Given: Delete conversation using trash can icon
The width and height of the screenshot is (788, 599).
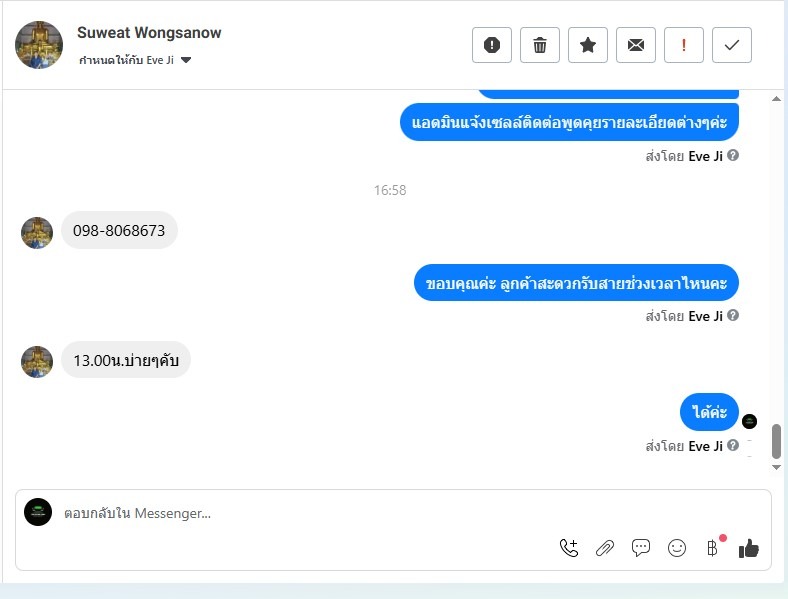Looking at the screenshot, I should [x=540, y=45].
